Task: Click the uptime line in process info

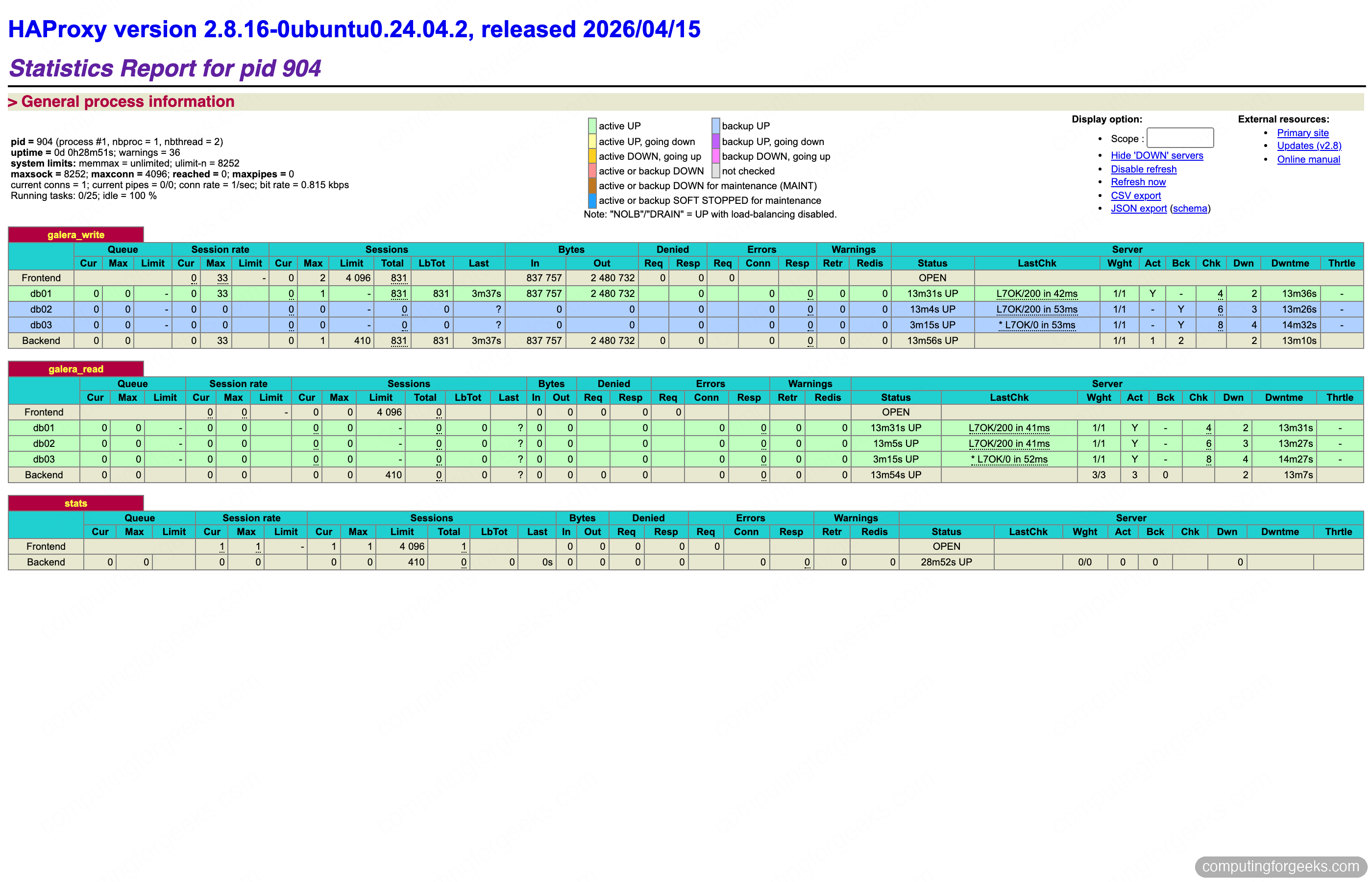Action: coord(95,152)
